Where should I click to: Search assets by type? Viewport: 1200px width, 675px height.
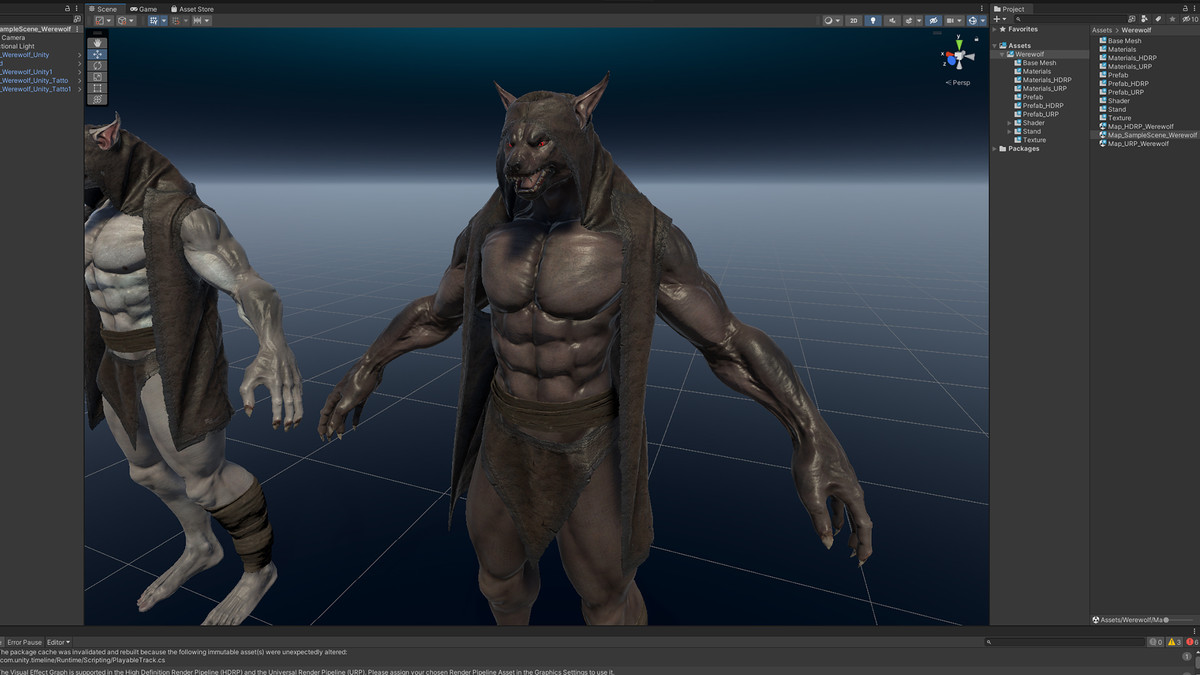point(1145,19)
